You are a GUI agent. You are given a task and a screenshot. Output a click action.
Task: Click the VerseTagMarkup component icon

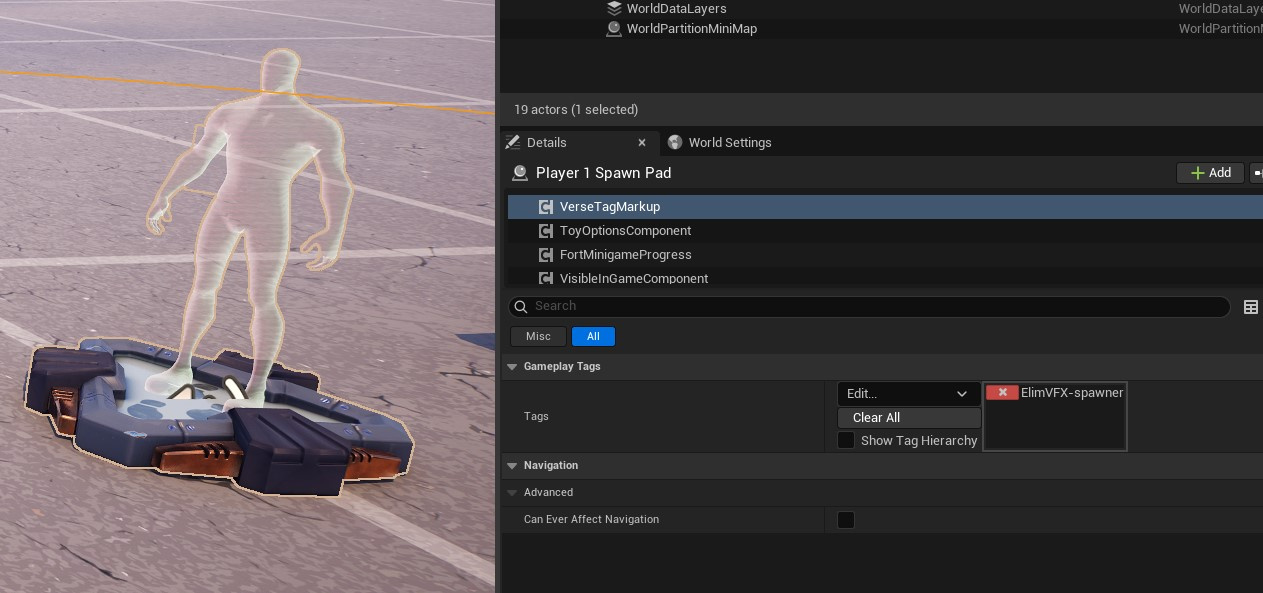[x=546, y=207]
